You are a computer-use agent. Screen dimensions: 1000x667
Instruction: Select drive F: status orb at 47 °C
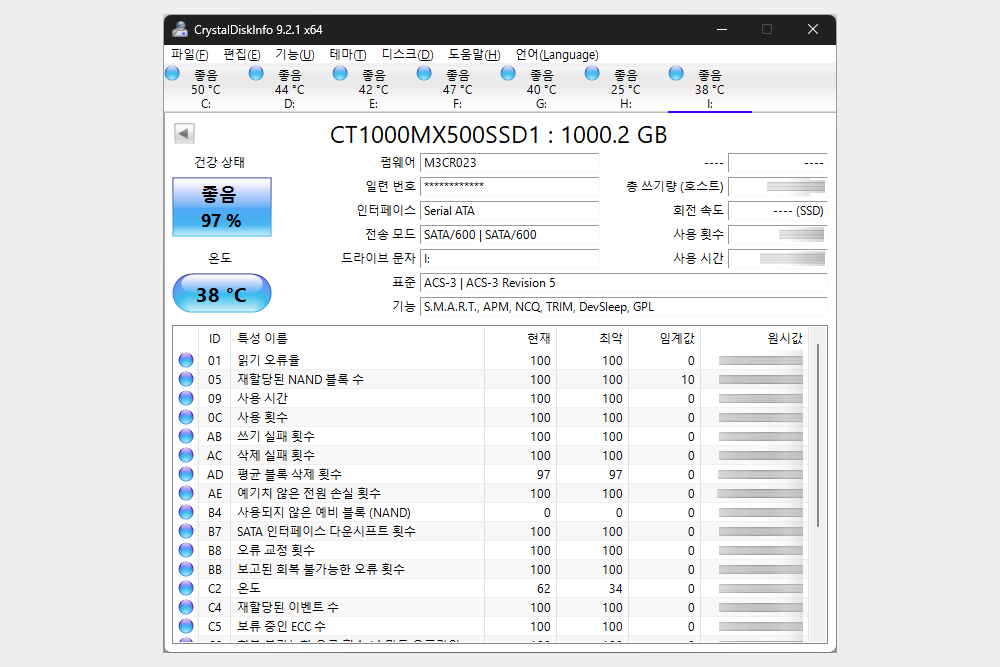(424, 73)
